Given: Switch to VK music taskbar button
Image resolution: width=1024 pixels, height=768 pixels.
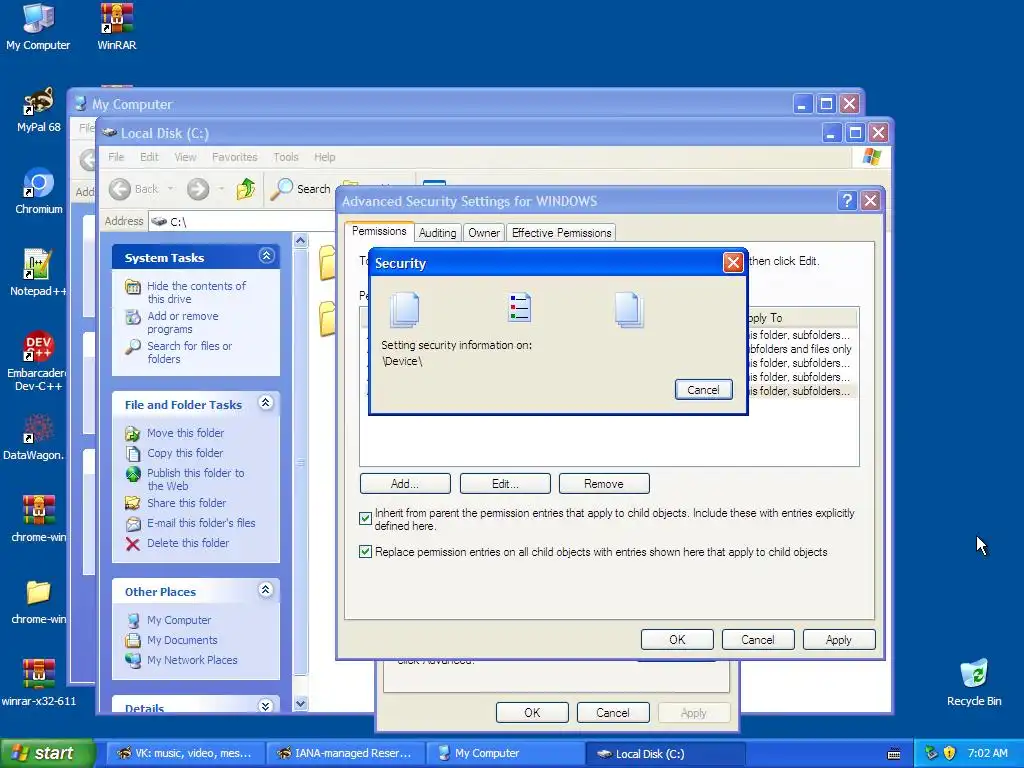Looking at the screenshot, I should (184, 754).
